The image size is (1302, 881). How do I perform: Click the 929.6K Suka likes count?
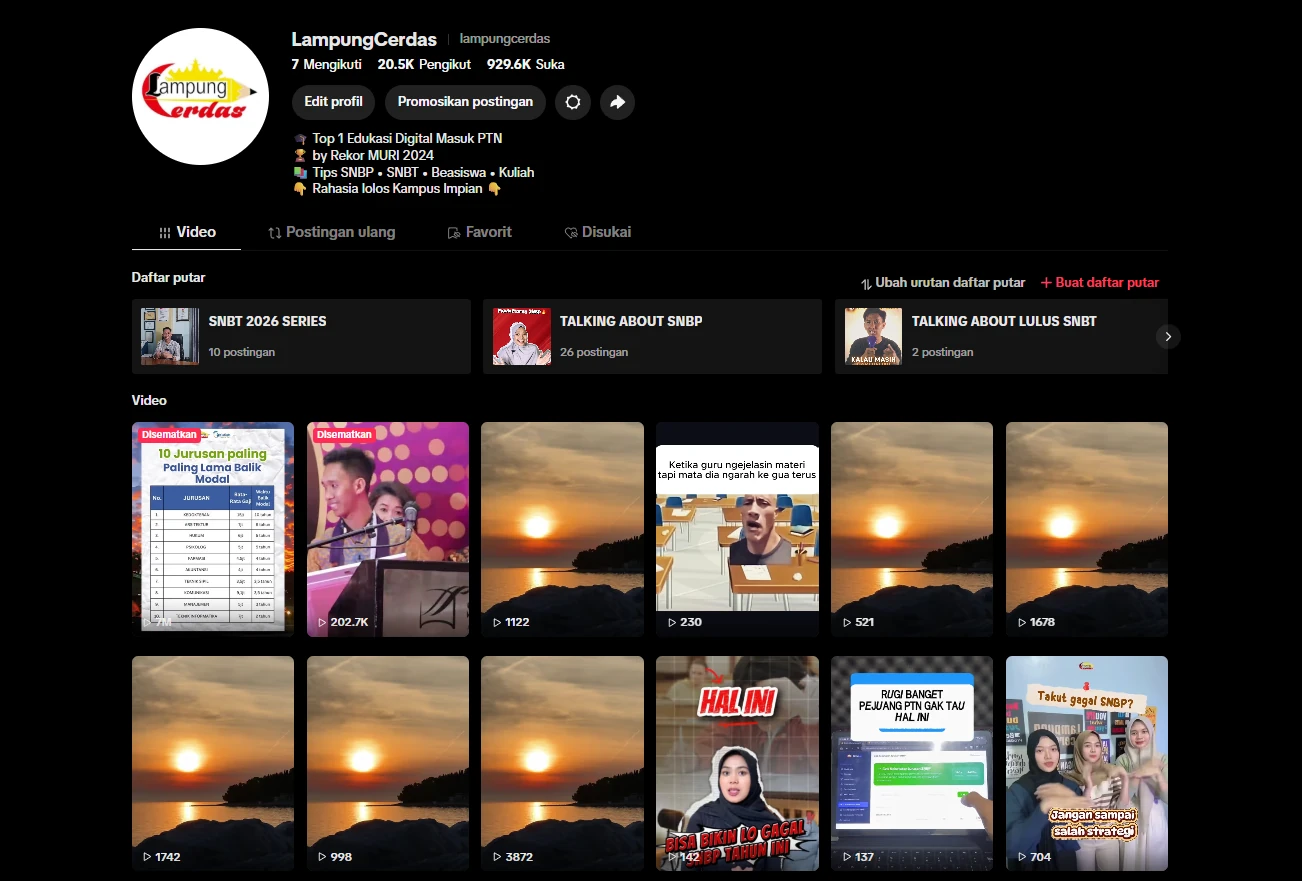pyautogui.click(x=526, y=64)
